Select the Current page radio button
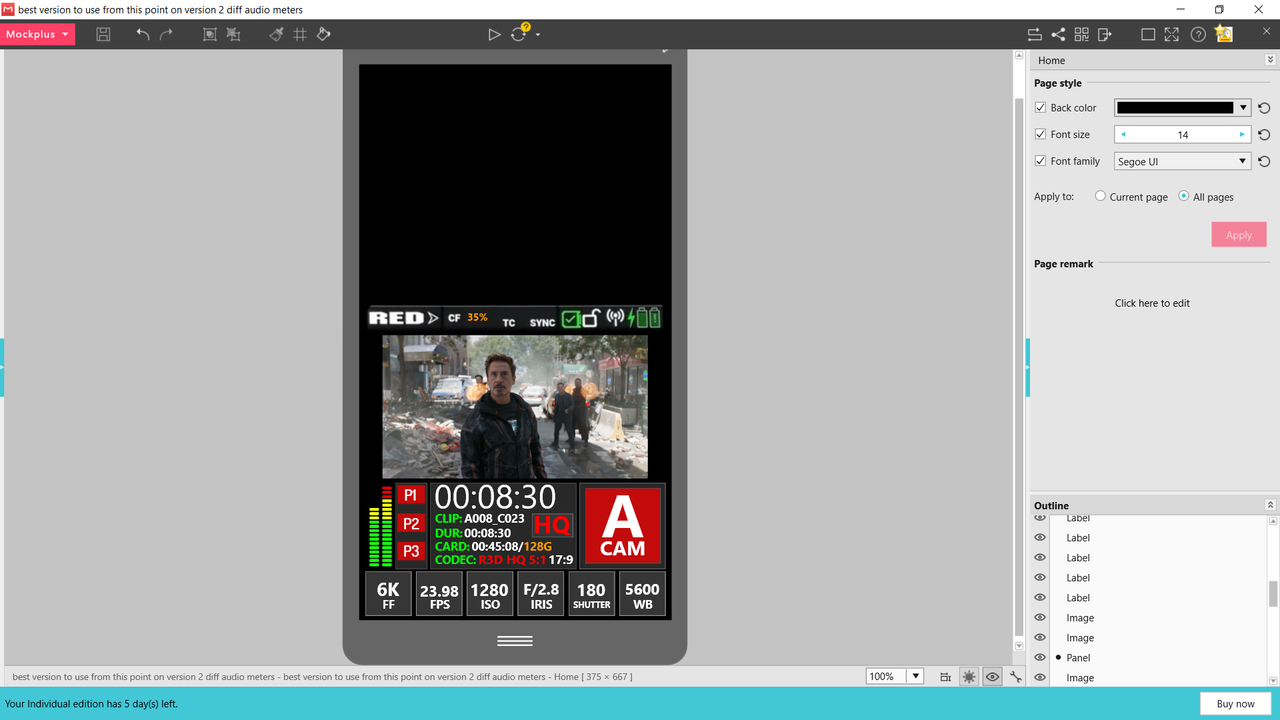 (x=1100, y=196)
